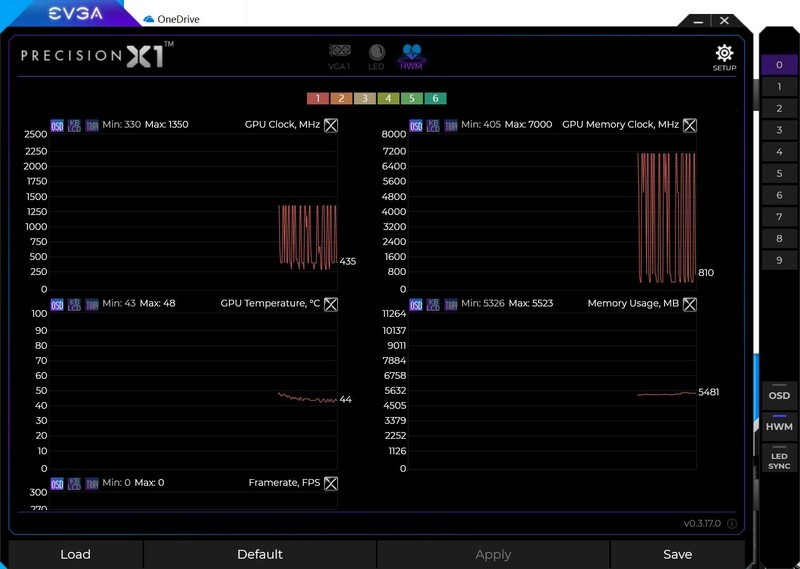
Task: Select profile slot 2
Action: 779,108
